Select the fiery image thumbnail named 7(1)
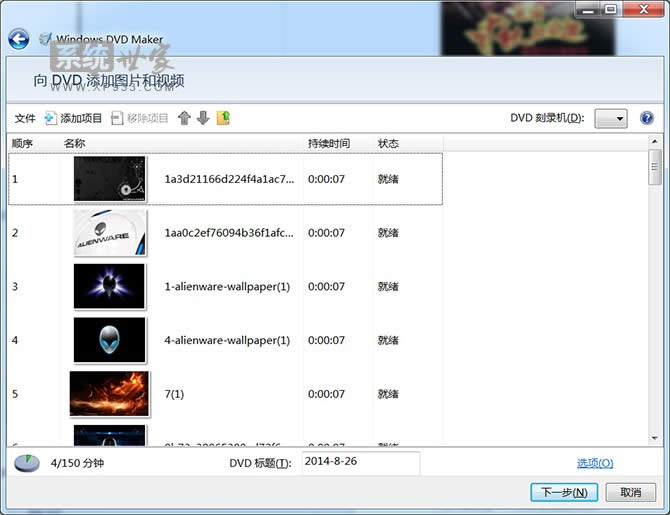The height and width of the screenshot is (515, 670). click(110, 394)
